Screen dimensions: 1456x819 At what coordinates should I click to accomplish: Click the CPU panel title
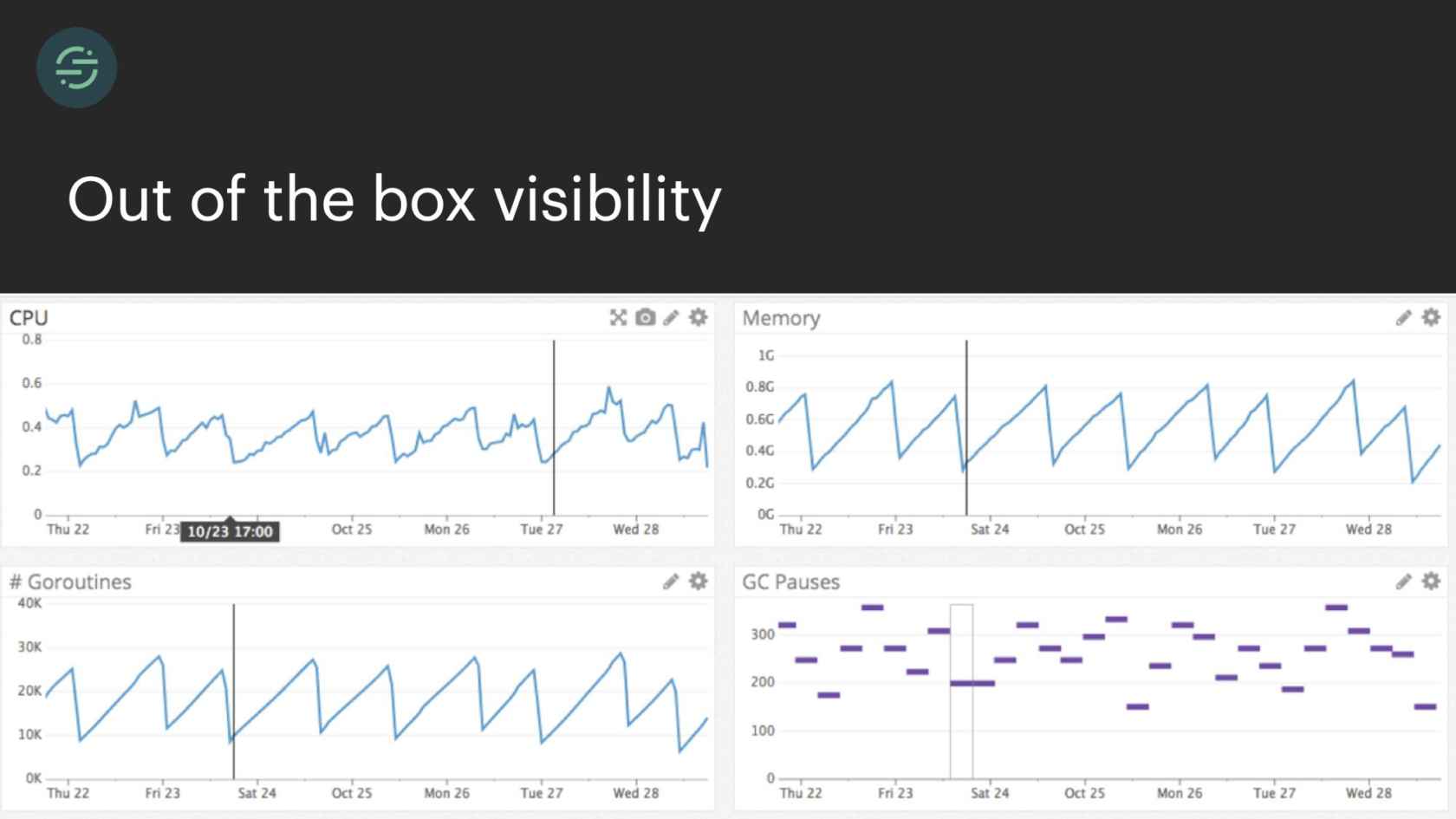[29, 318]
